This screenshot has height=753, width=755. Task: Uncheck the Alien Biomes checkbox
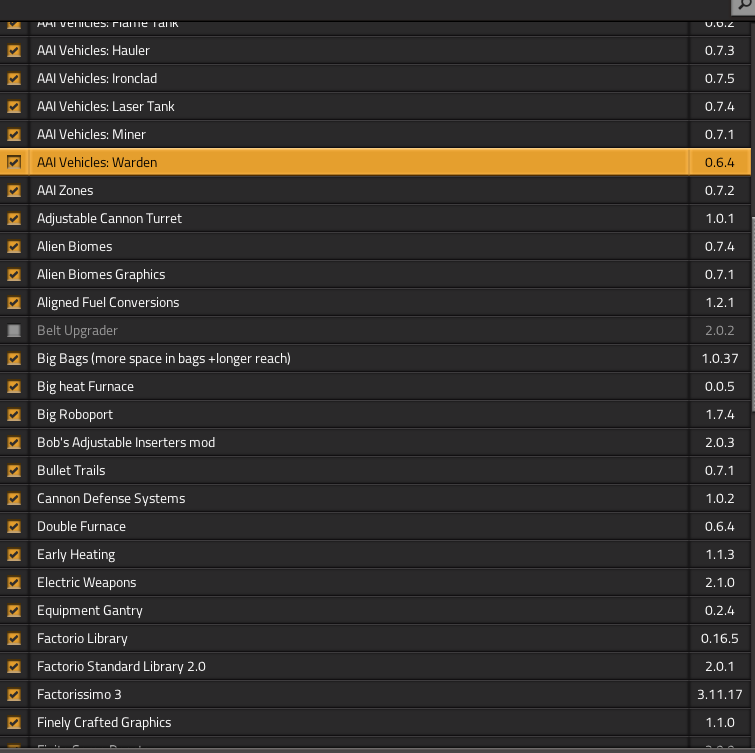pos(14,246)
